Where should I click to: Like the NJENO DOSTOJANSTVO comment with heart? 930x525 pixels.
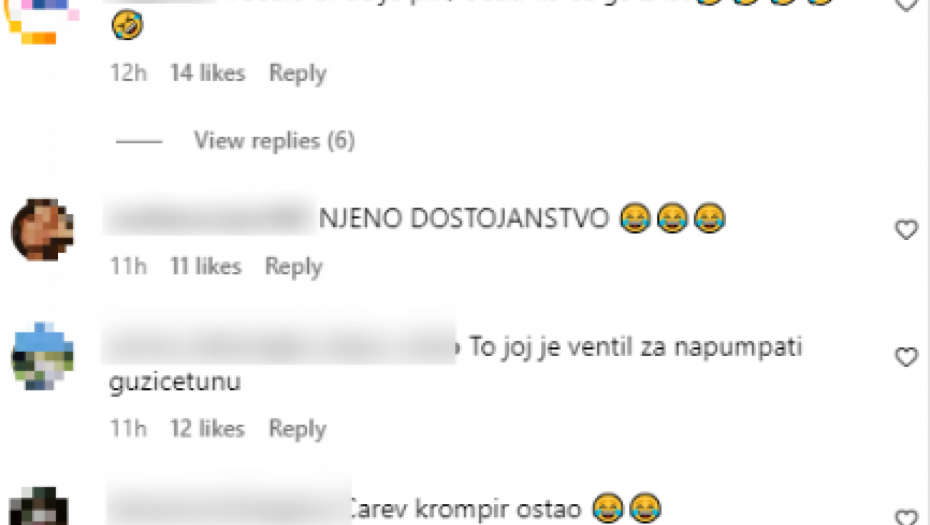pos(906,229)
